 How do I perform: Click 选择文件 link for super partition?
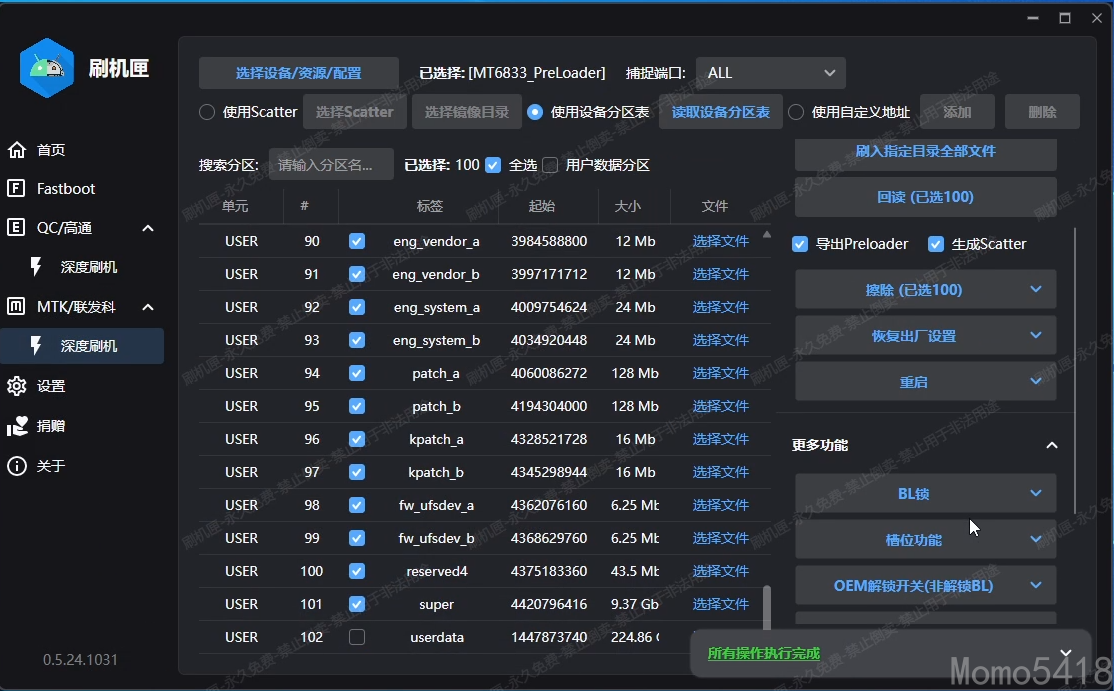(720, 604)
